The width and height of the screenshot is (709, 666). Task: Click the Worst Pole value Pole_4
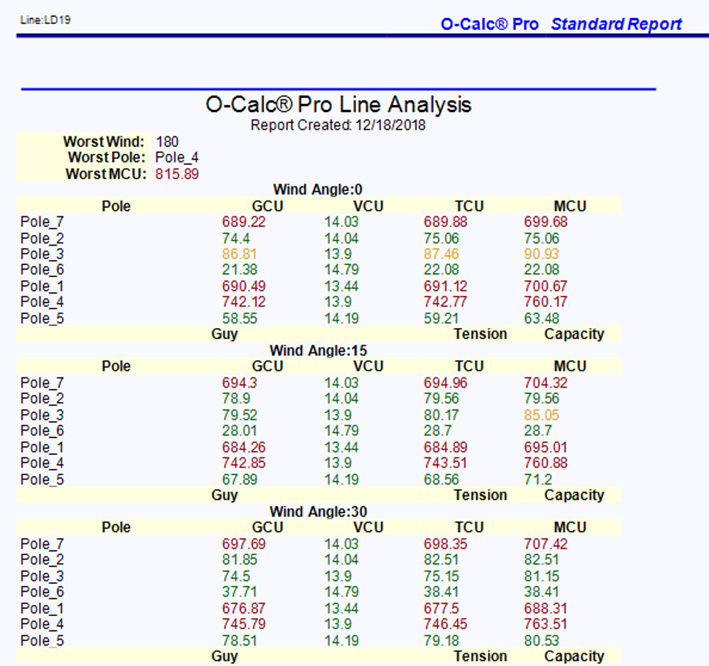[177, 157]
